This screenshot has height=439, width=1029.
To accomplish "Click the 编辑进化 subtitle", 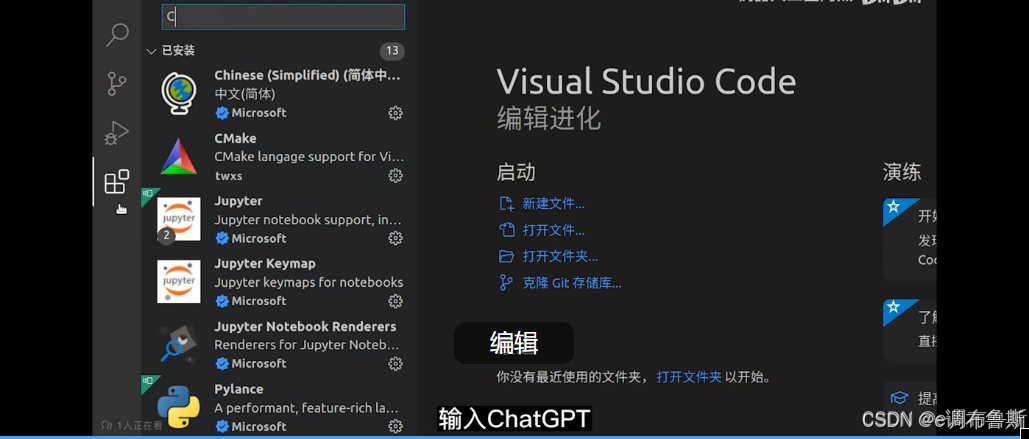I will 549,119.
